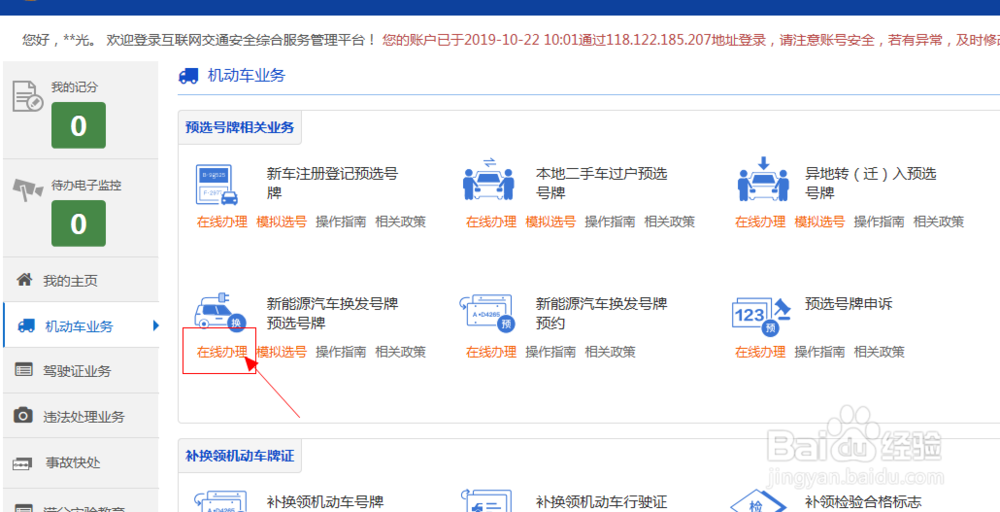The height and width of the screenshot is (512, 1000).
Task: Click the camera icon beside 违法处理业务
Action: coord(23,416)
